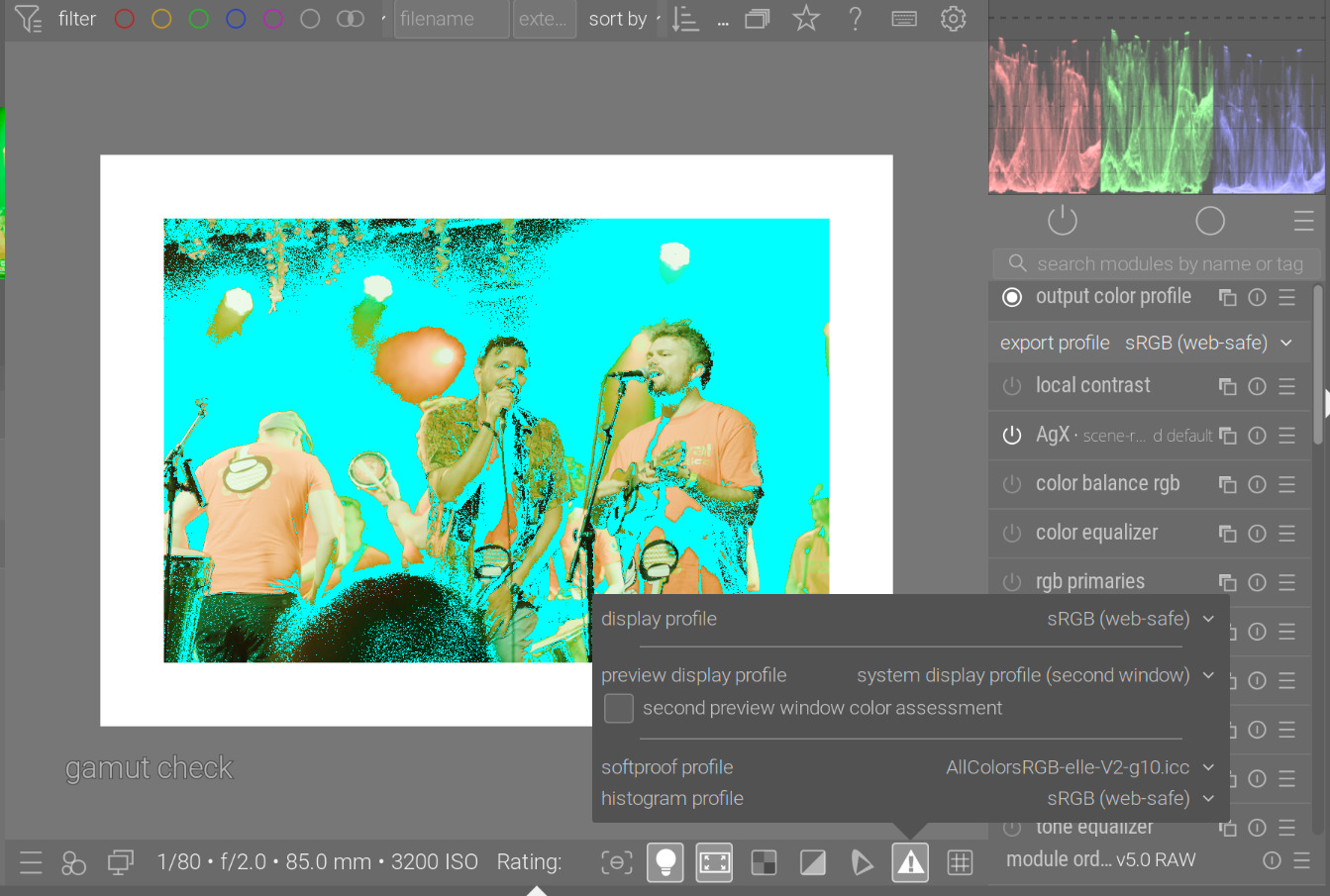The height and width of the screenshot is (896, 1330).
Task: Toggle the focus peaking icon
Action: 616,862
